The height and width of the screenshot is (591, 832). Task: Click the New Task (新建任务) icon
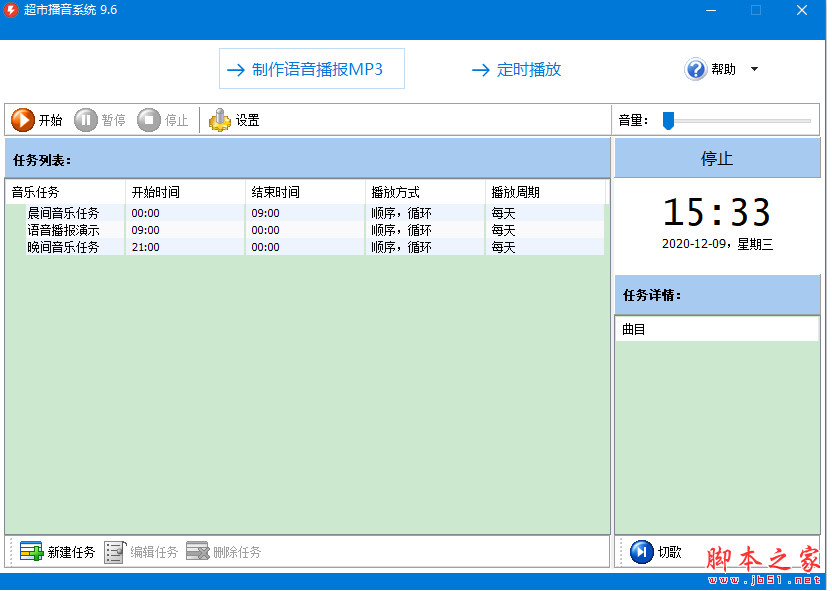(31, 552)
